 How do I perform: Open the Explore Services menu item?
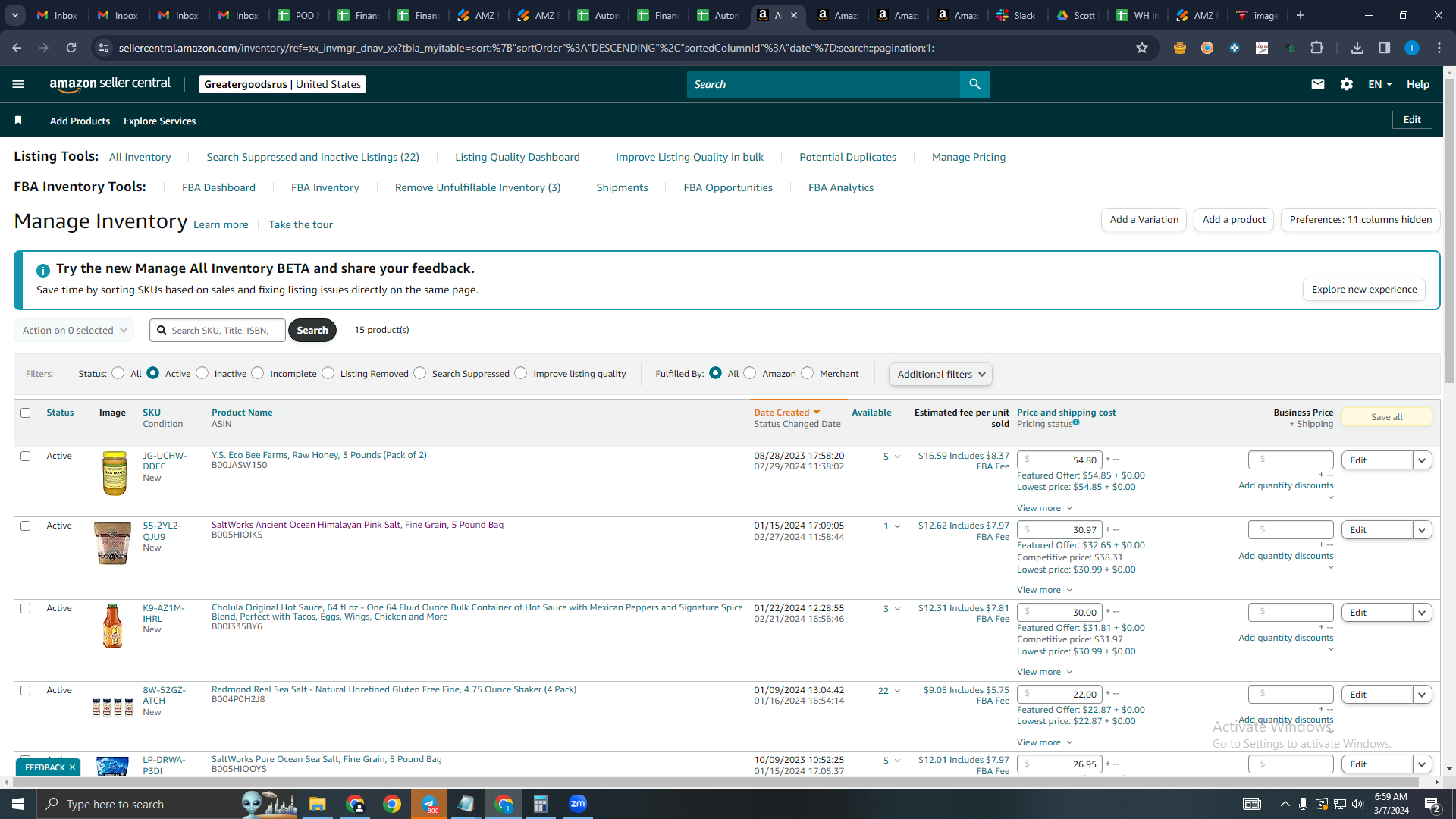point(159,121)
